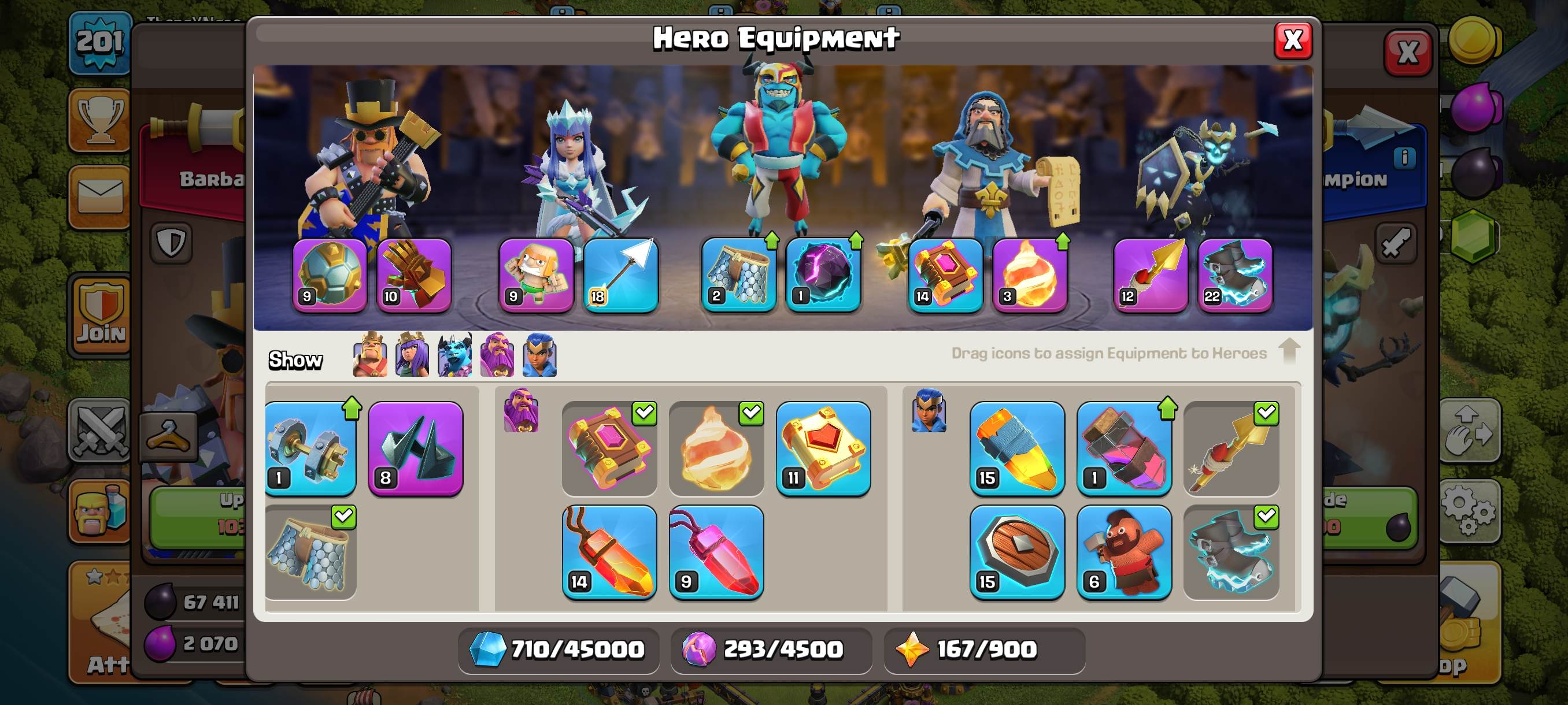Select the level 11 Healing Tome equipment
Viewport: 1568px width, 705px height.
pos(823,448)
